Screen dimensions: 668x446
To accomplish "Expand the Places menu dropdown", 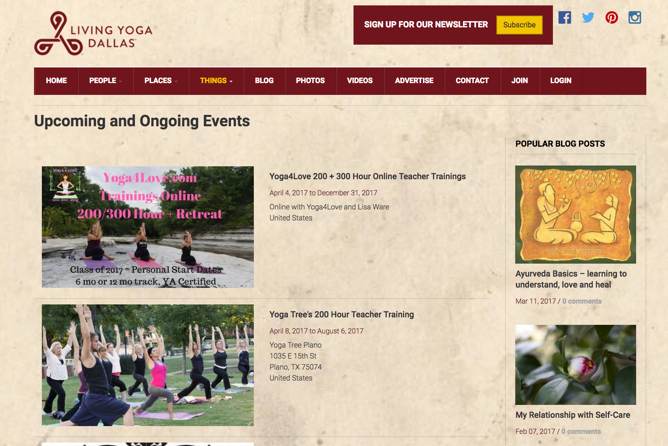I will coord(161,81).
